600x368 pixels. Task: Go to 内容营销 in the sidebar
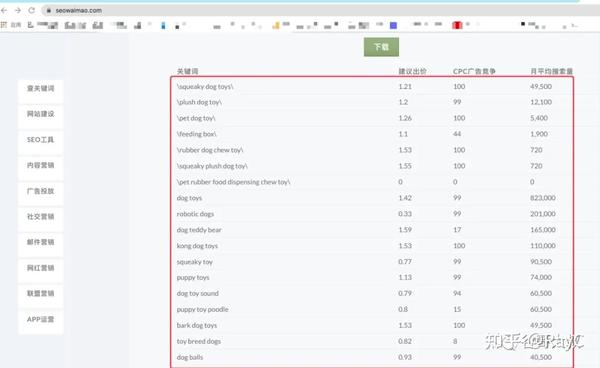pyautogui.click(x=41, y=165)
